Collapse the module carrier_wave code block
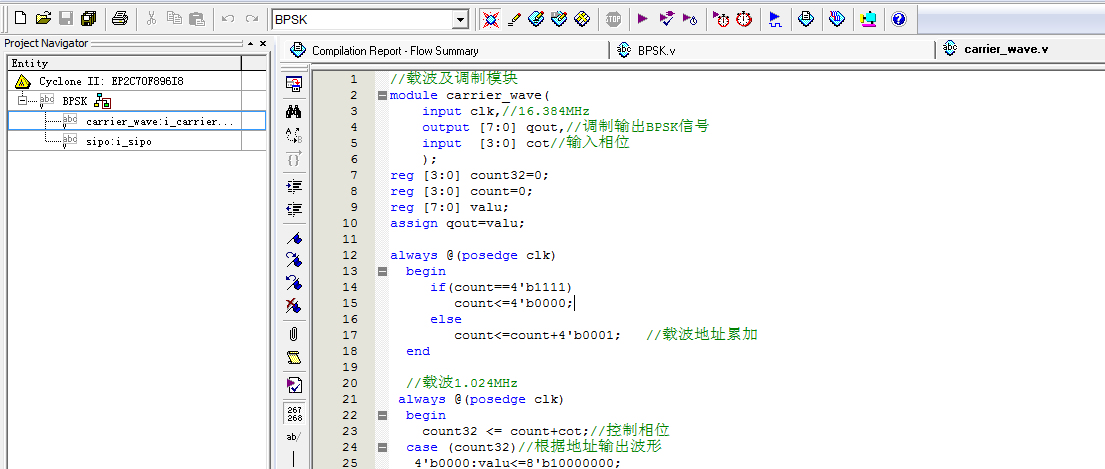The image size is (1105, 469). pyautogui.click(x=381, y=95)
